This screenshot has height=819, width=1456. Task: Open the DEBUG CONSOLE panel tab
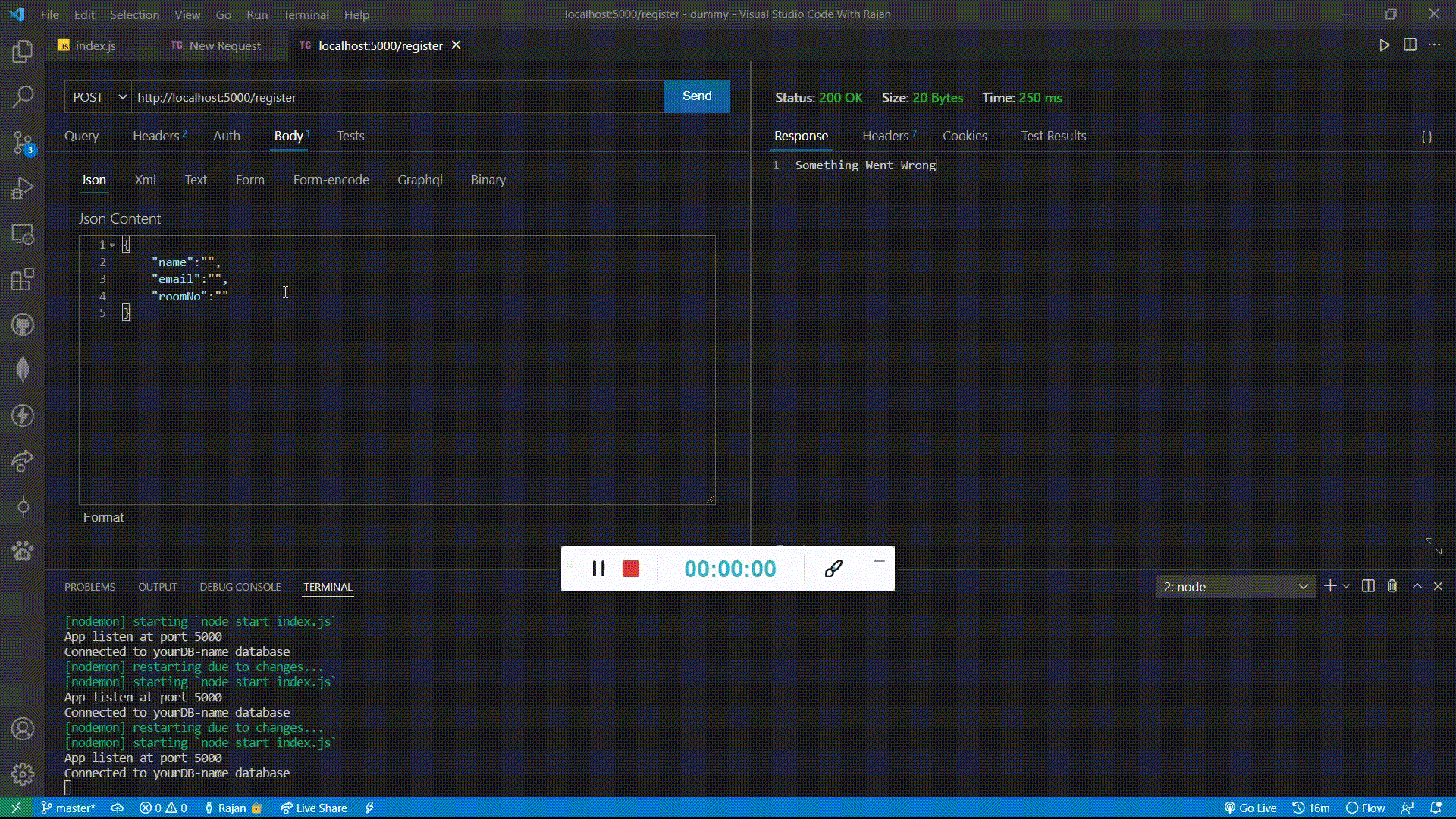240,587
